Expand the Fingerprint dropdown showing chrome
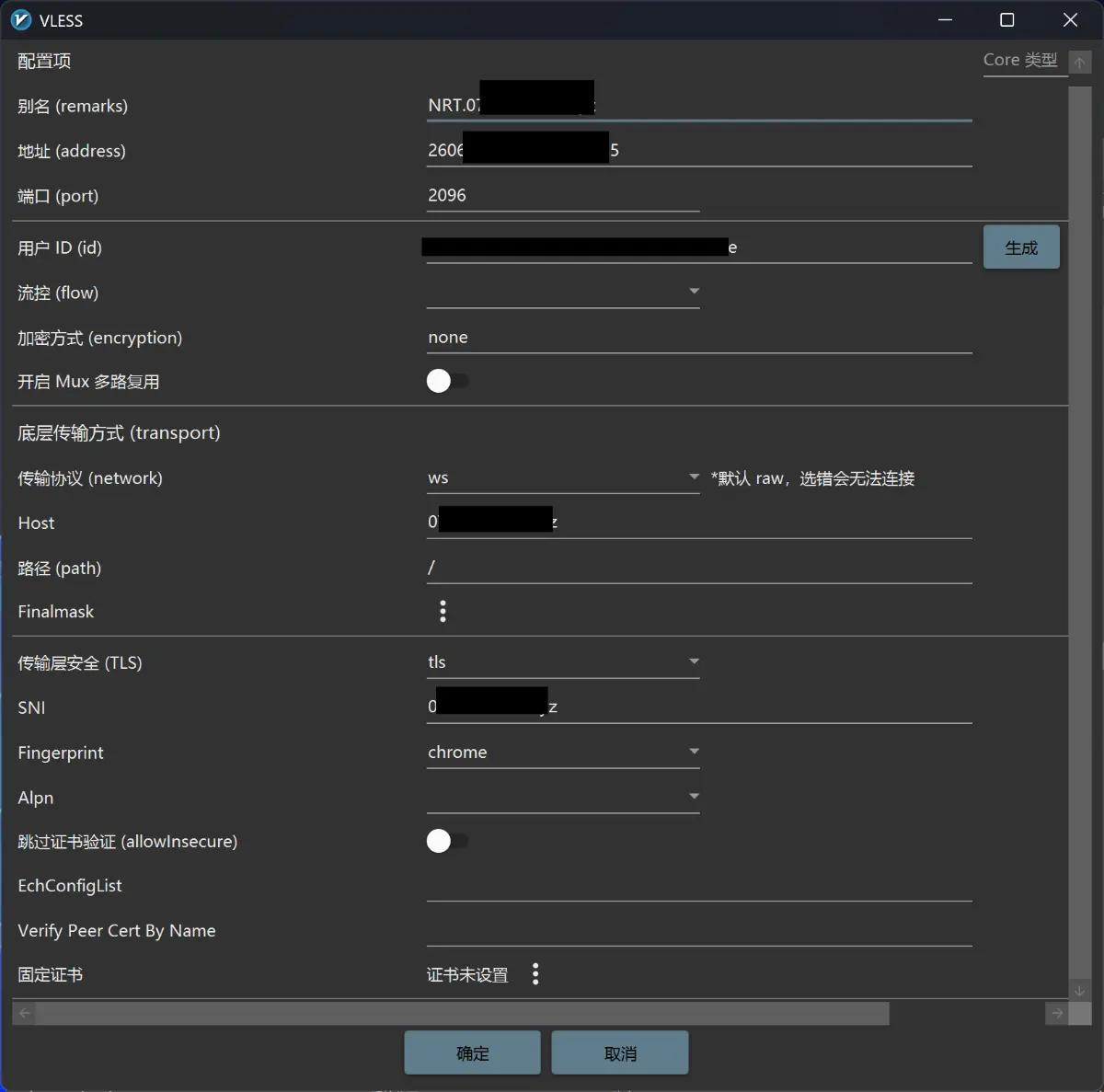 pyautogui.click(x=563, y=752)
